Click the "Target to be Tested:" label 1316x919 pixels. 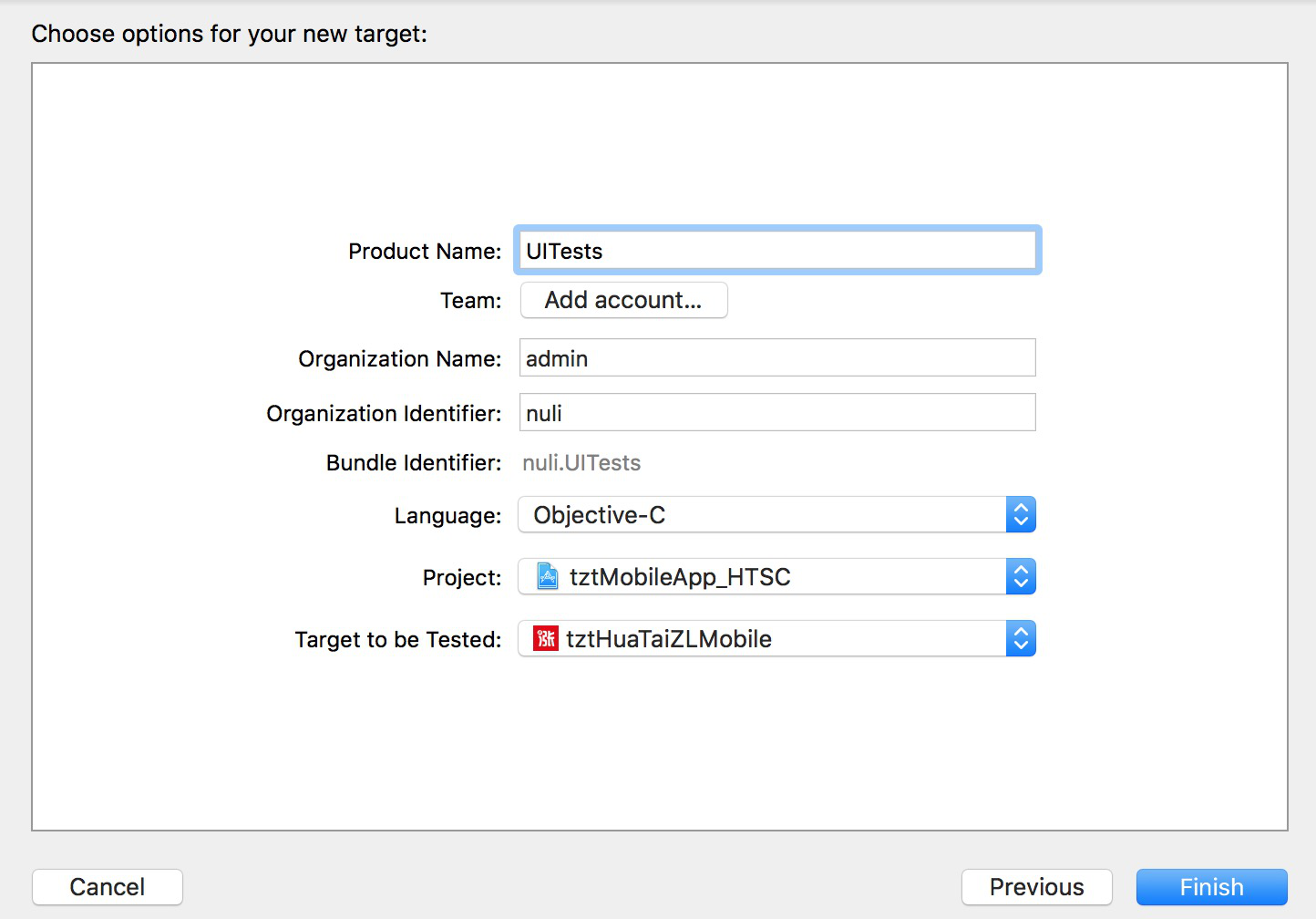(x=398, y=640)
